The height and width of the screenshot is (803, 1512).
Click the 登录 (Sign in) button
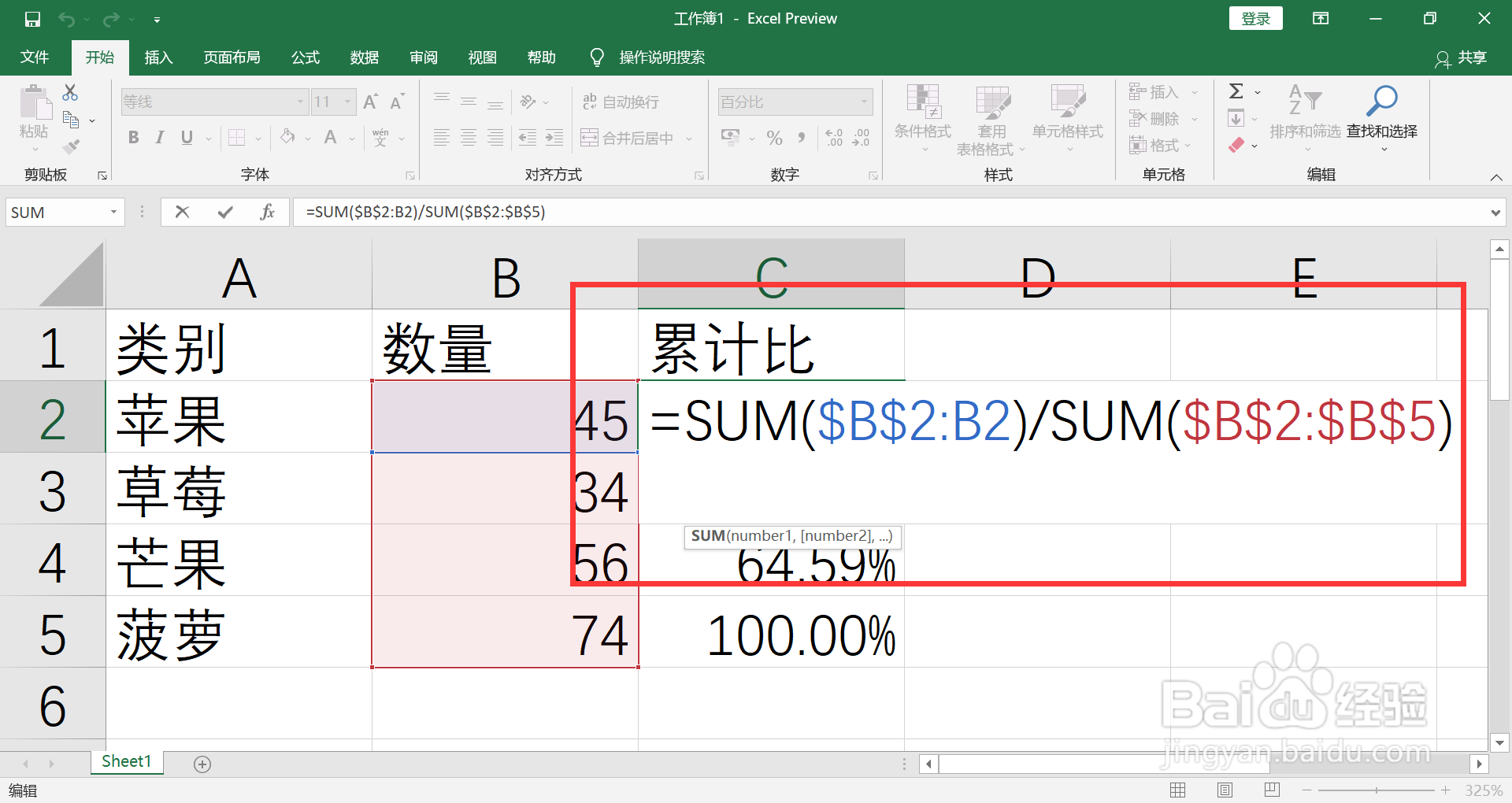[x=1256, y=18]
